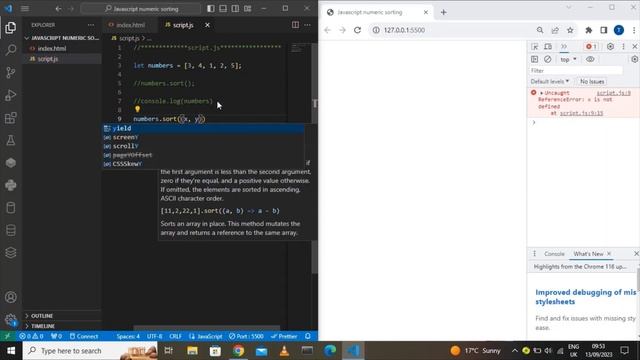This screenshot has height=360, width=640.
Task: Bookmark this page with the star icon
Action: [570, 30]
